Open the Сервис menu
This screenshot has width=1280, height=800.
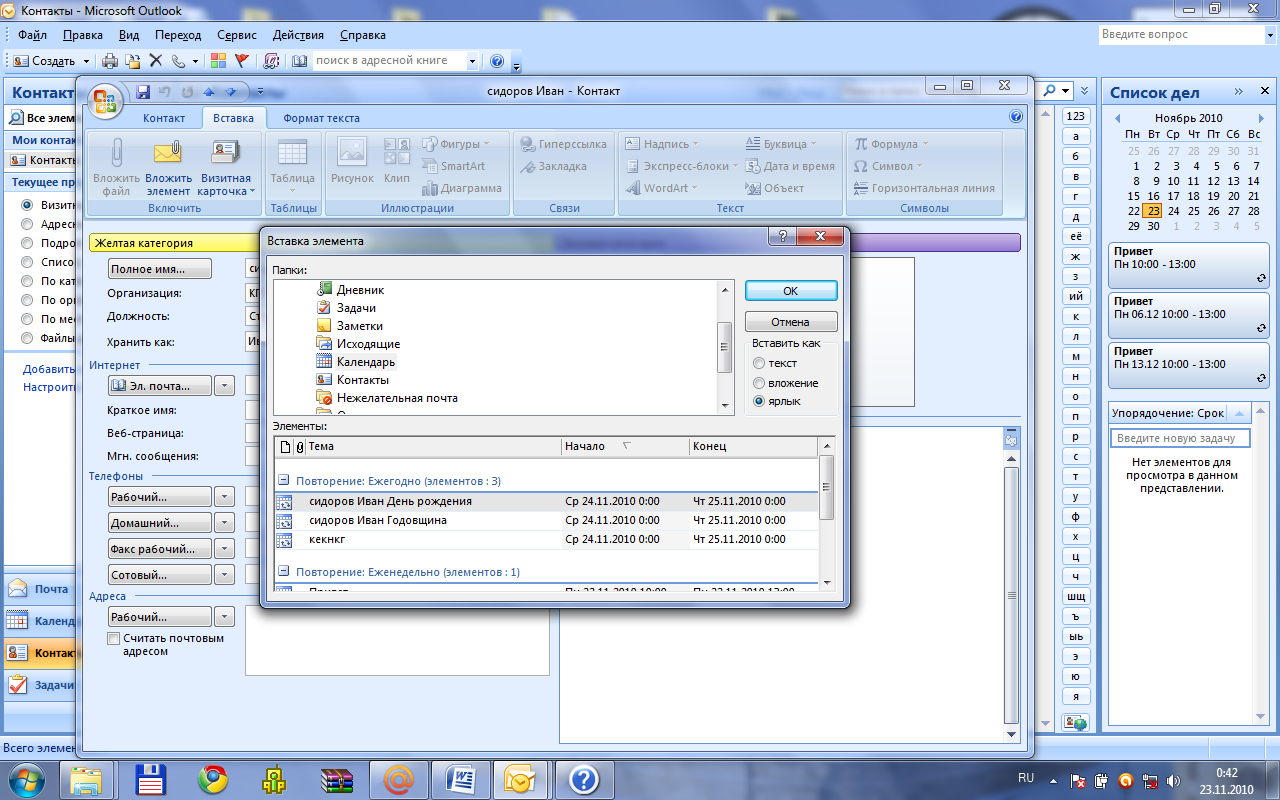[x=237, y=35]
